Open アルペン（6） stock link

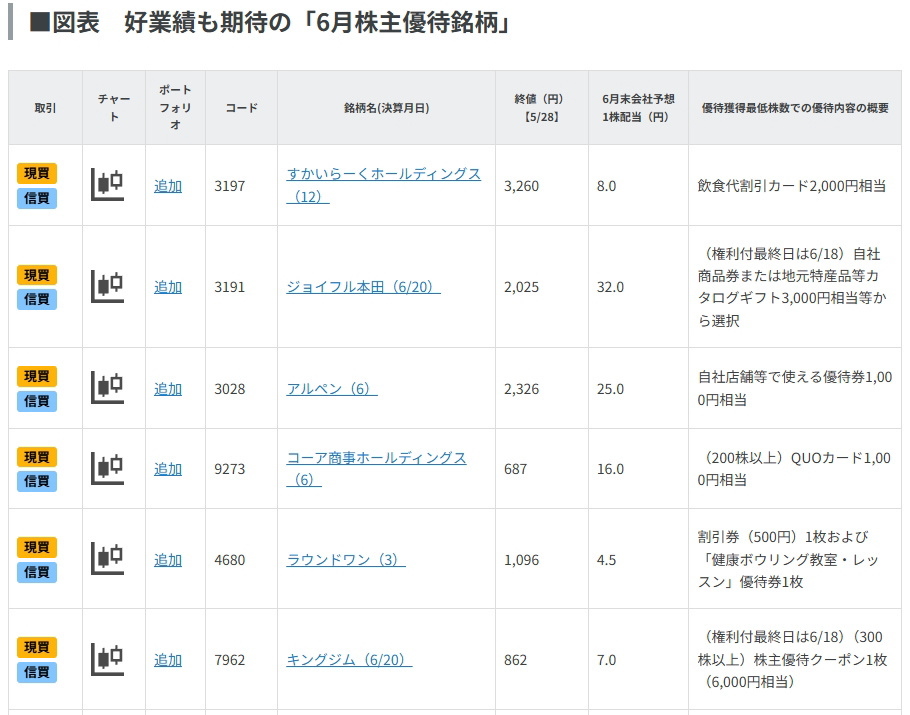[332, 388]
